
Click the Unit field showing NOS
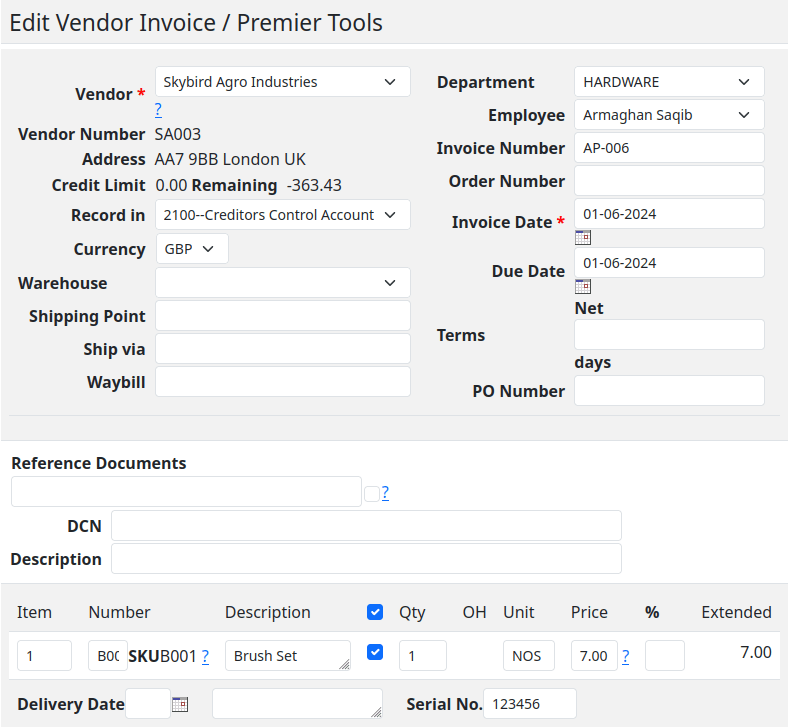[x=528, y=656]
